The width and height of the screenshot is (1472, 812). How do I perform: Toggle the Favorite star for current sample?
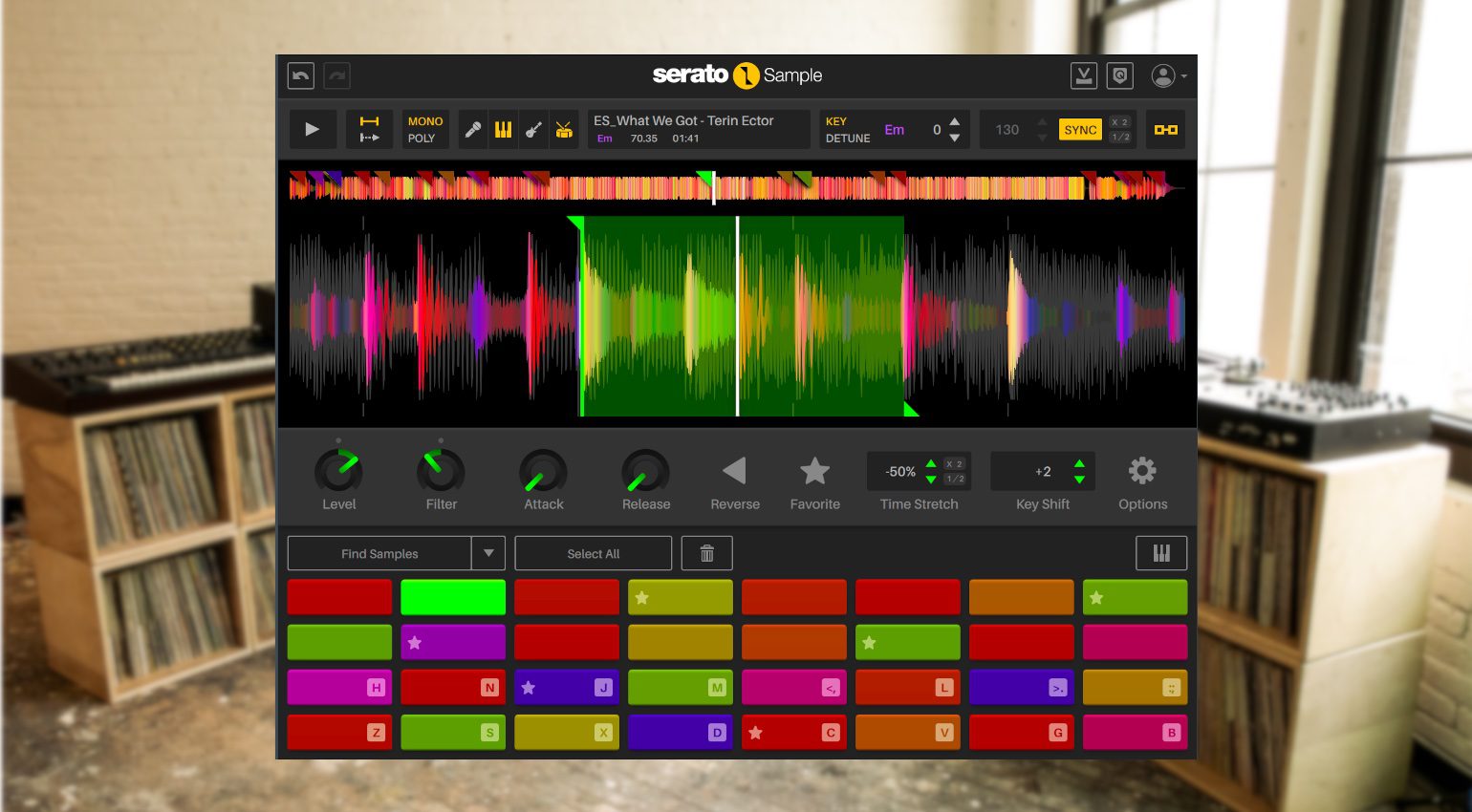point(814,471)
